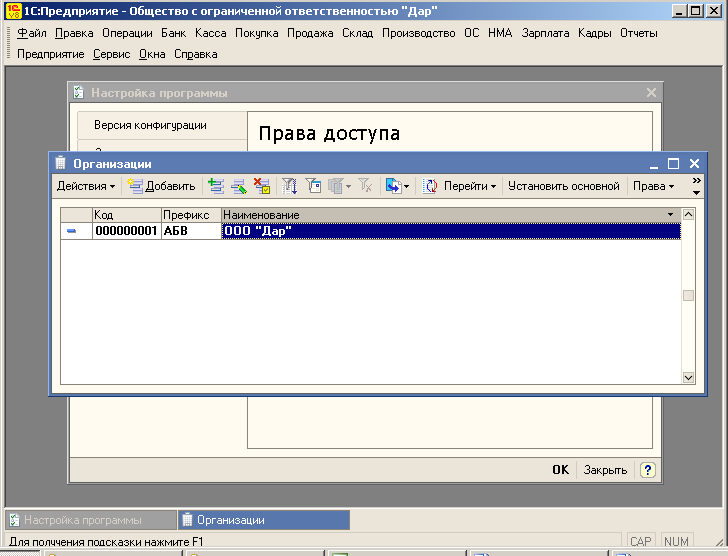Screen dimensions: 728x556
Task: Click Установить основной button
Action: [x=564, y=186]
